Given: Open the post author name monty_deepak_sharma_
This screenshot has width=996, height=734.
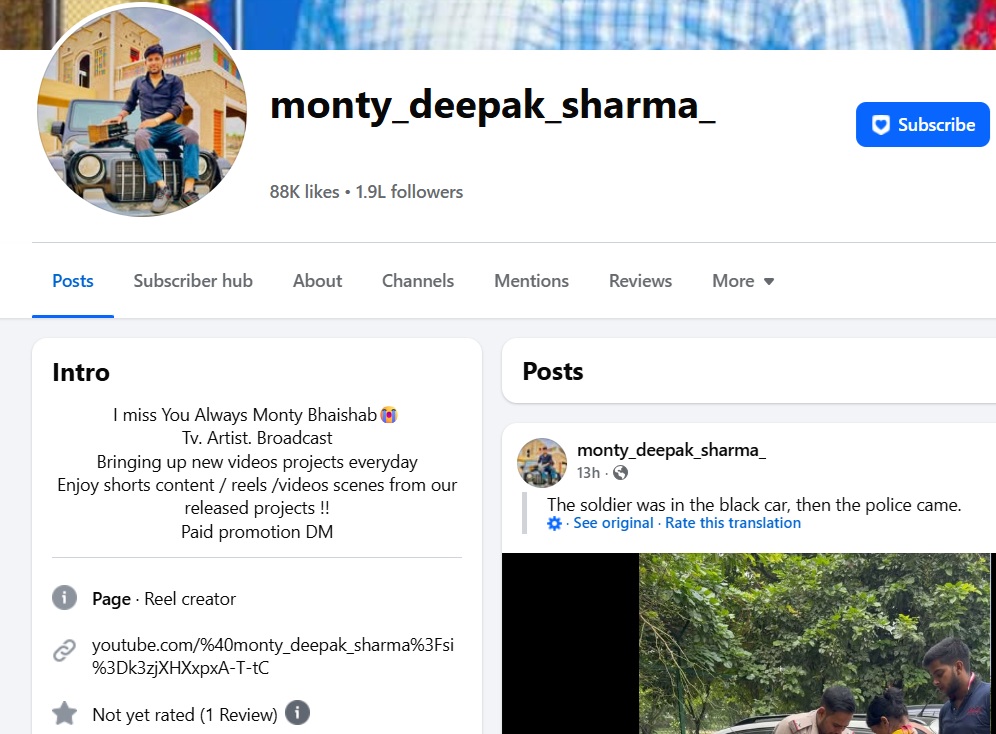Looking at the screenshot, I should coord(671,450).
